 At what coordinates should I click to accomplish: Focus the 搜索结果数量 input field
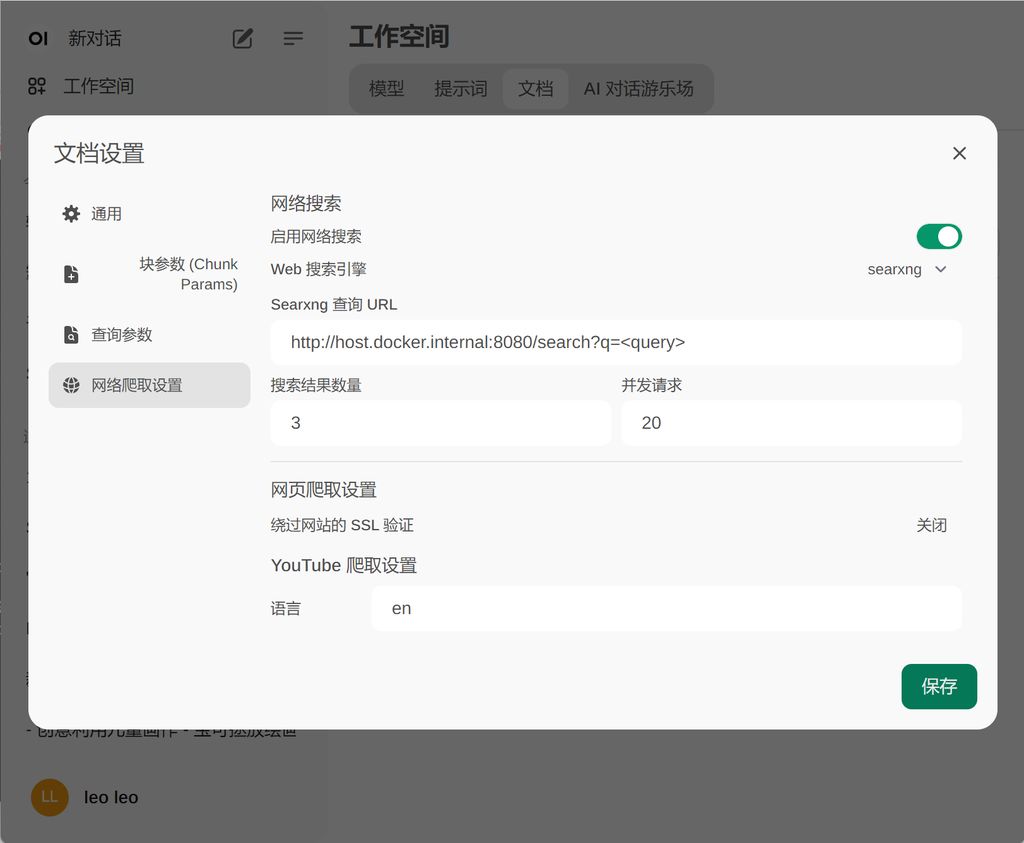440,423
